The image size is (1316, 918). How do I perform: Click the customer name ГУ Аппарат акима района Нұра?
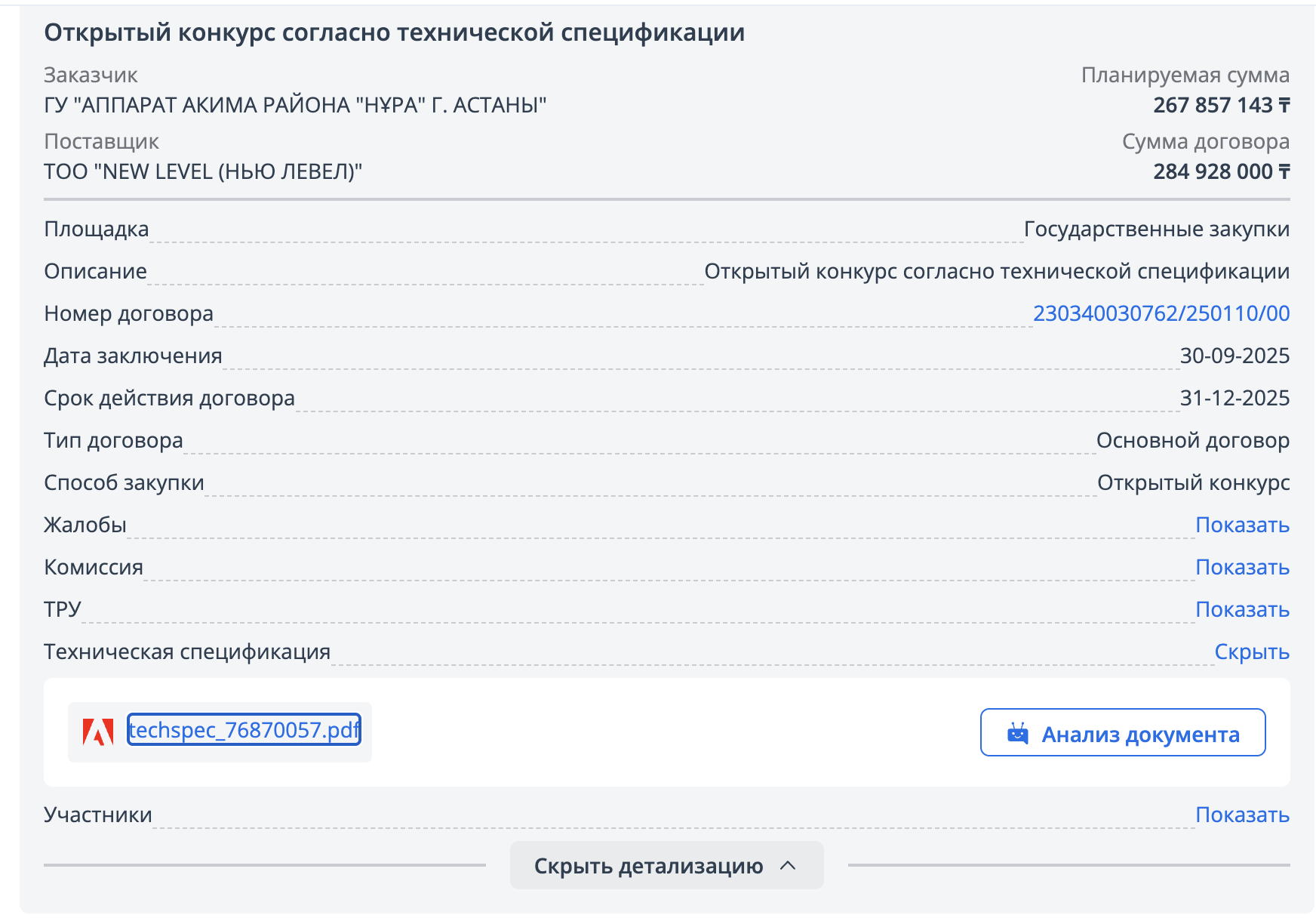click(x=295, y=105)
